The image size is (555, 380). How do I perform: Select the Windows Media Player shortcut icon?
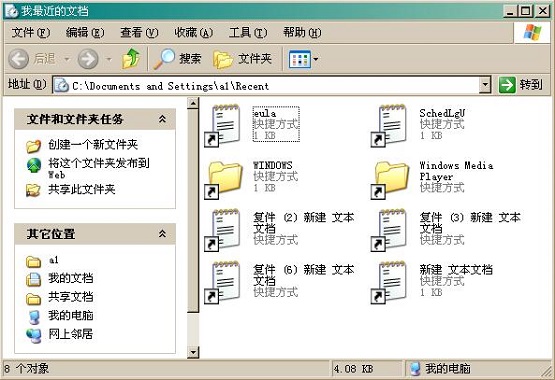click(390, 180)
